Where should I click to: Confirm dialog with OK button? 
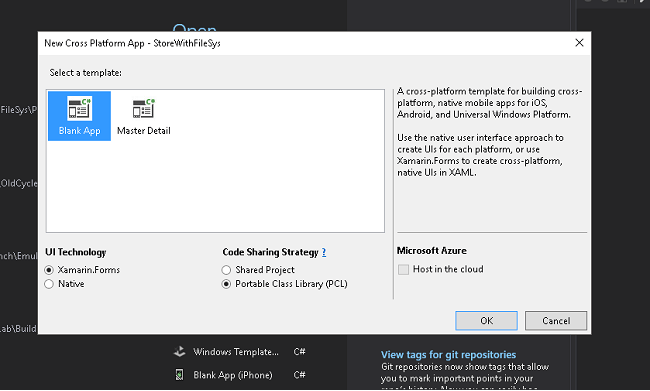pos(486,321)
